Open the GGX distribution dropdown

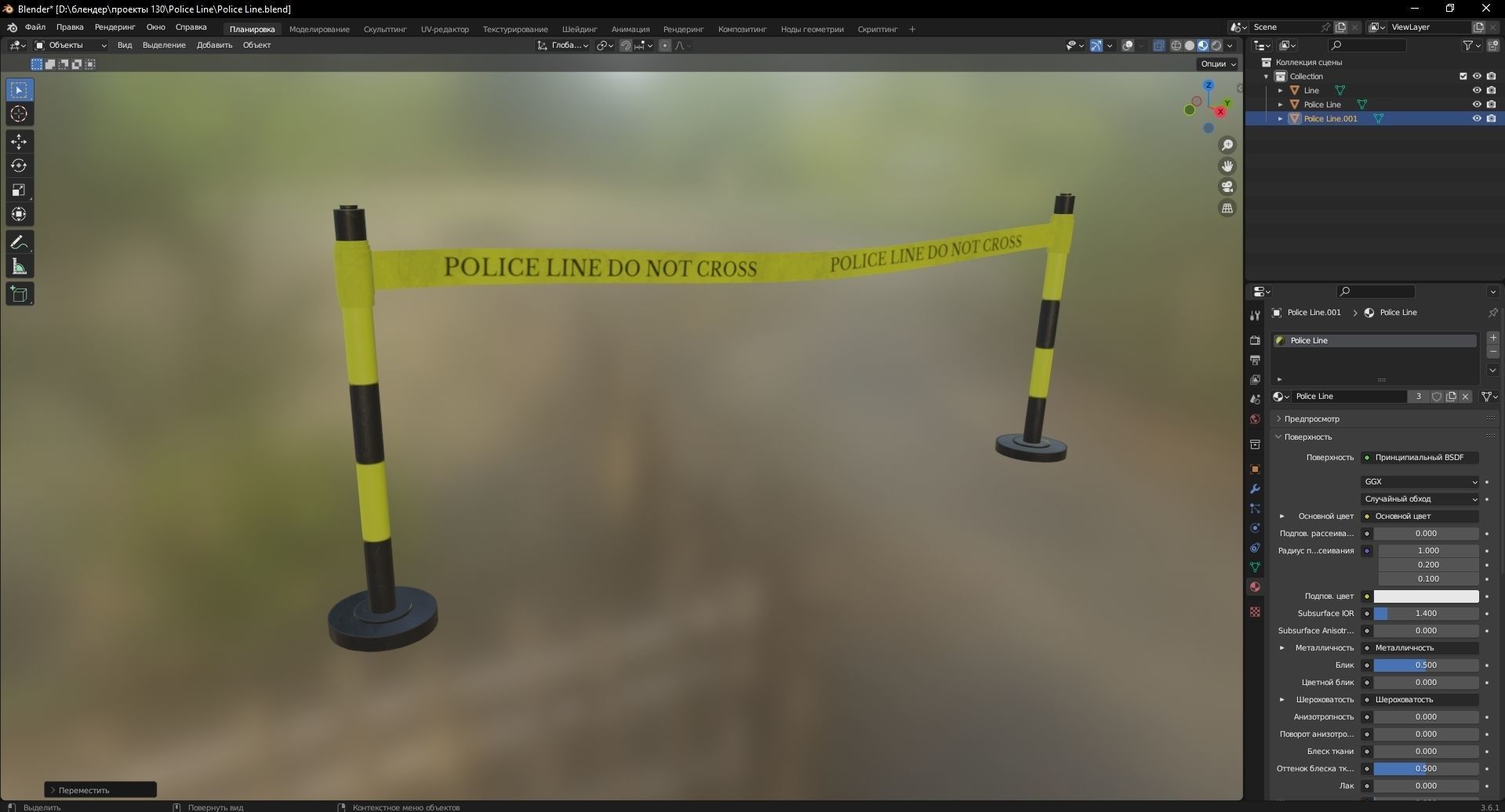(x=1420, y=482)
